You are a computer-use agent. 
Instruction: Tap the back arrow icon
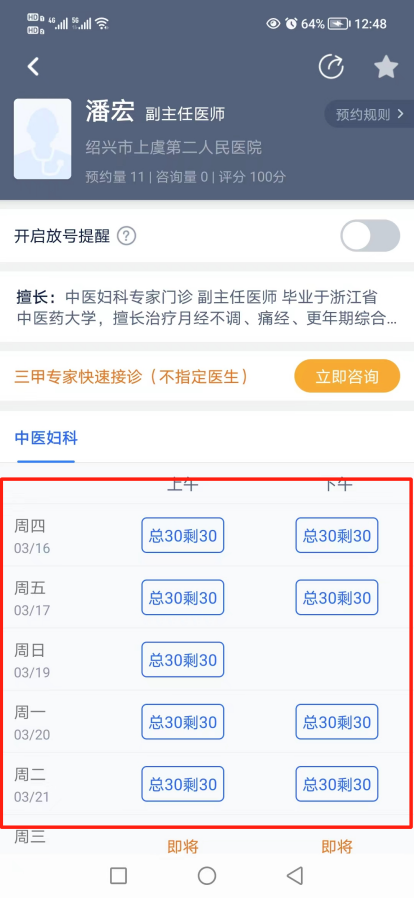(33, 67)
